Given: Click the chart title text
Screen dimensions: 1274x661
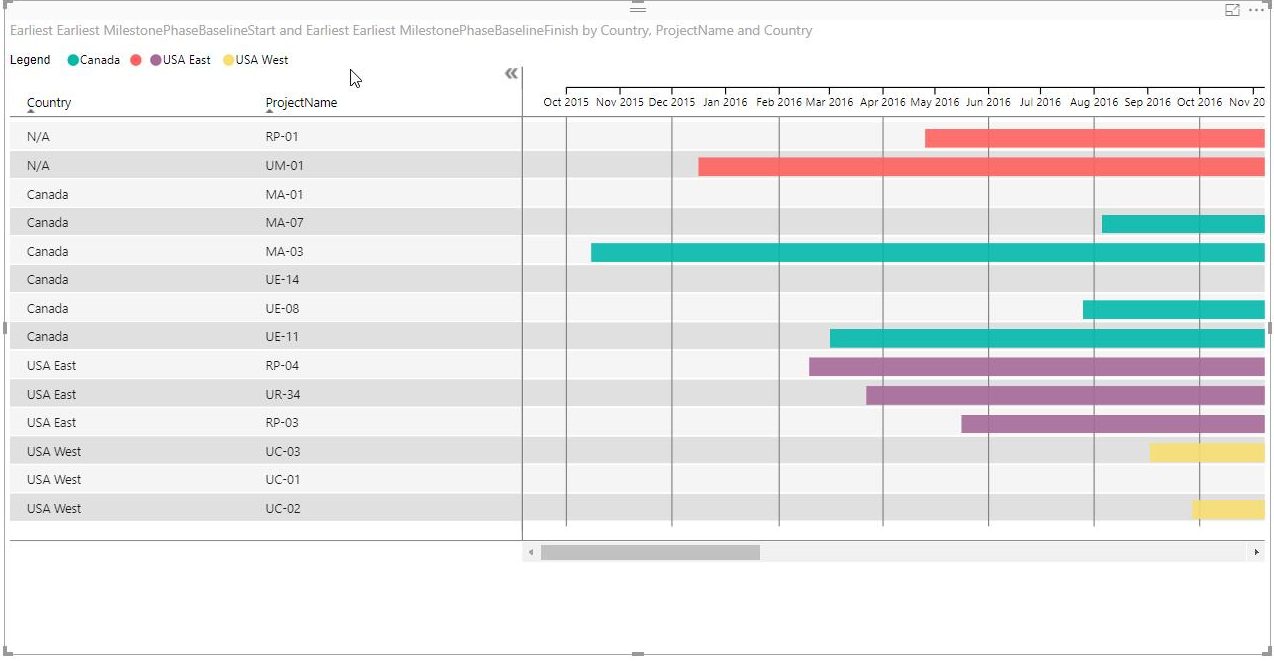Looking at the screenshot, I should tap(411, 31).
